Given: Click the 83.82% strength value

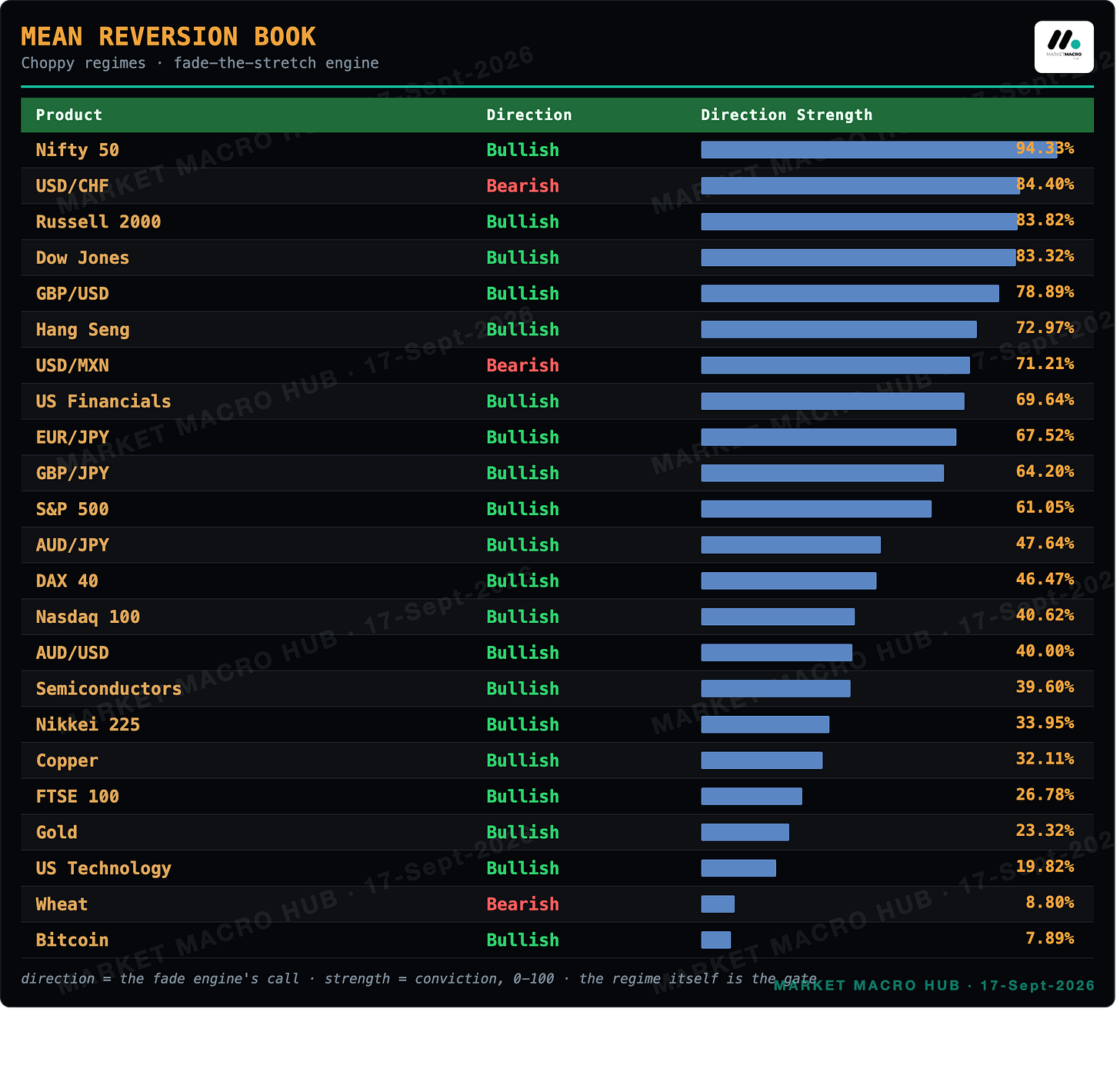Looking at the screenshot, I should 1045,220.
